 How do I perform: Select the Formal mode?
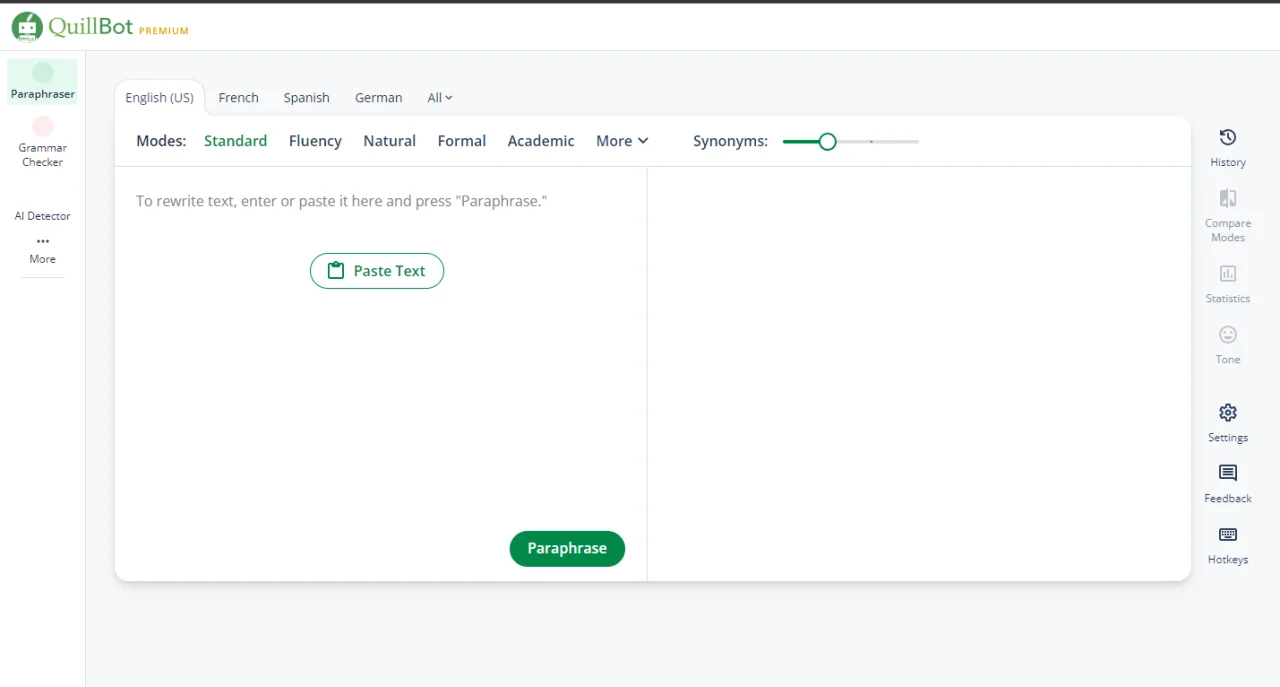[x=462, y=141]
